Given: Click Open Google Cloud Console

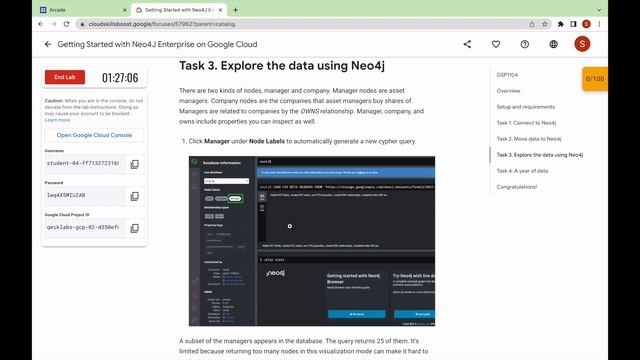Looking at the screenshot, I should click(94, 135).
